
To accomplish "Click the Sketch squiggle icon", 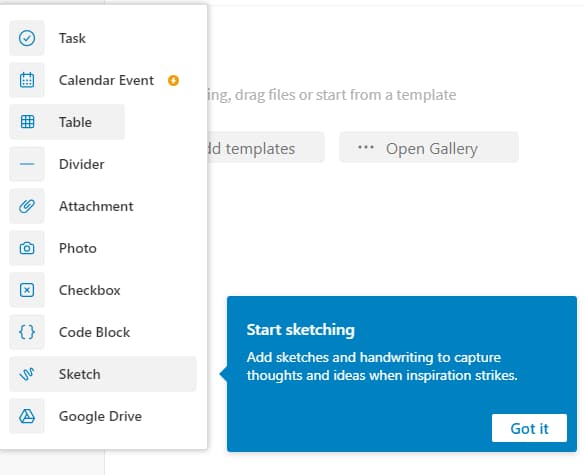I will click(x=27, y=374).
